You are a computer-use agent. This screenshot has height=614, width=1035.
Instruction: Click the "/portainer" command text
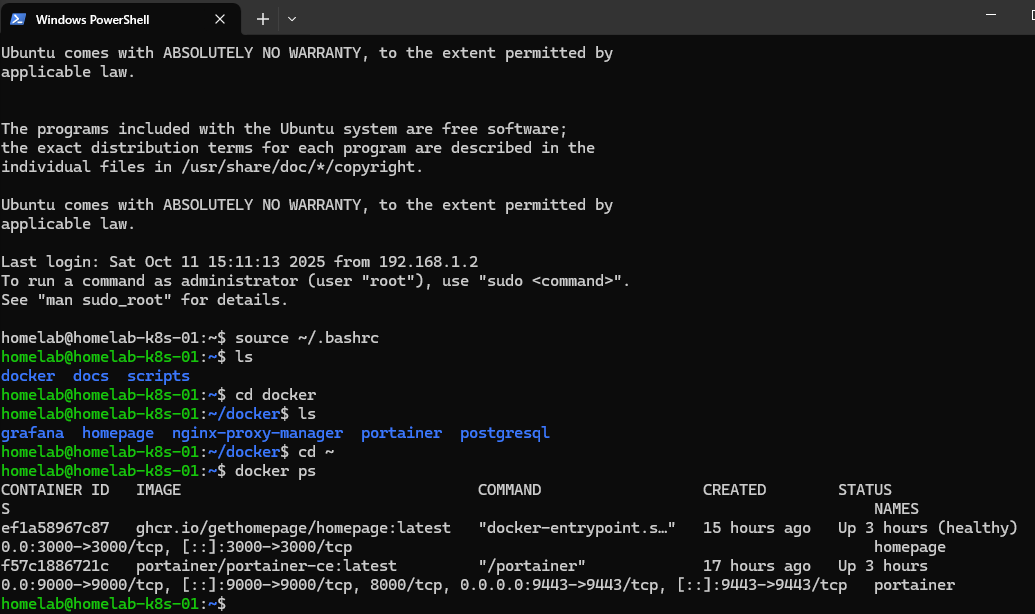[x=532, y=566]
